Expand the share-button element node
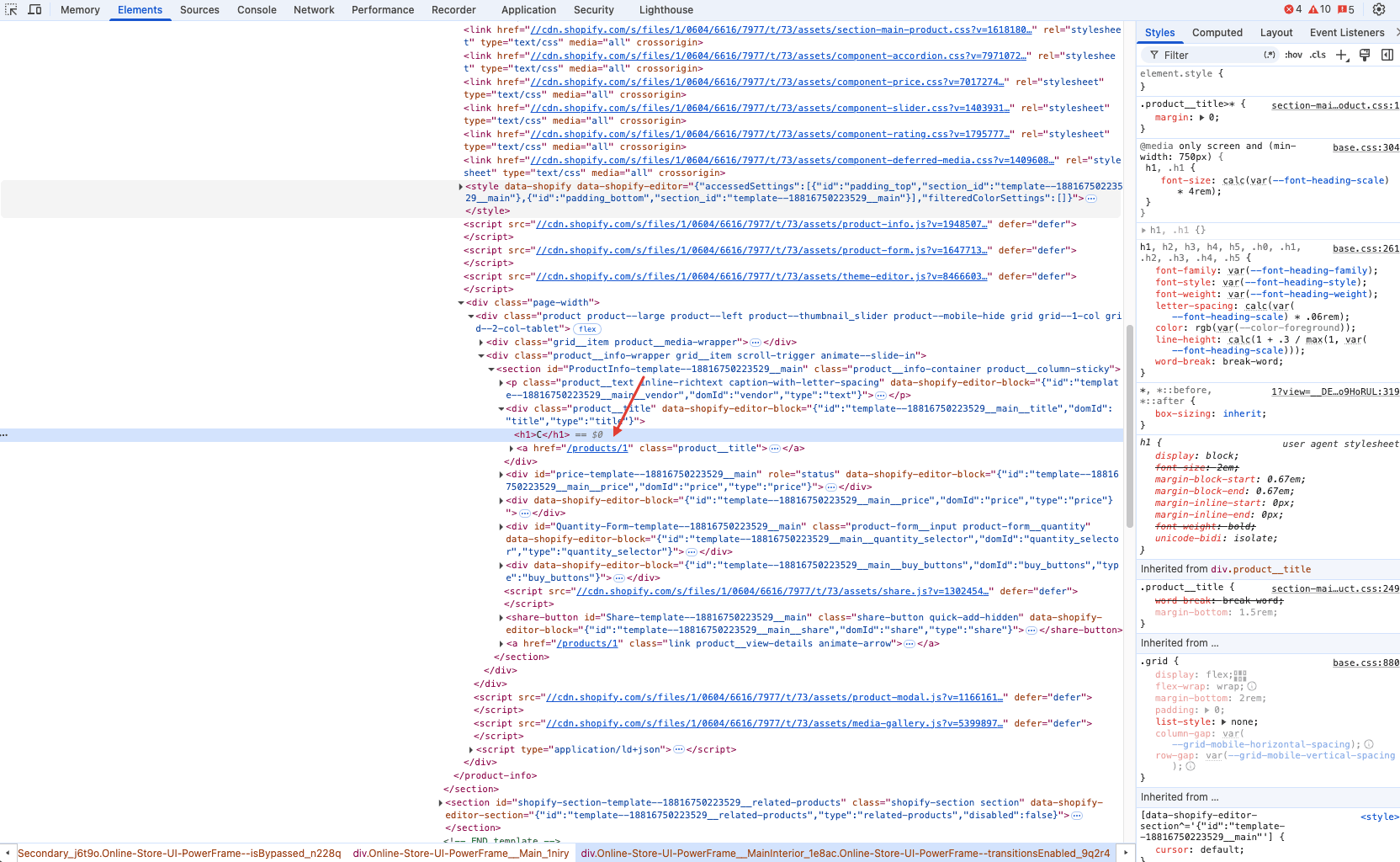The image size is (1400, 862). (501, 618)
